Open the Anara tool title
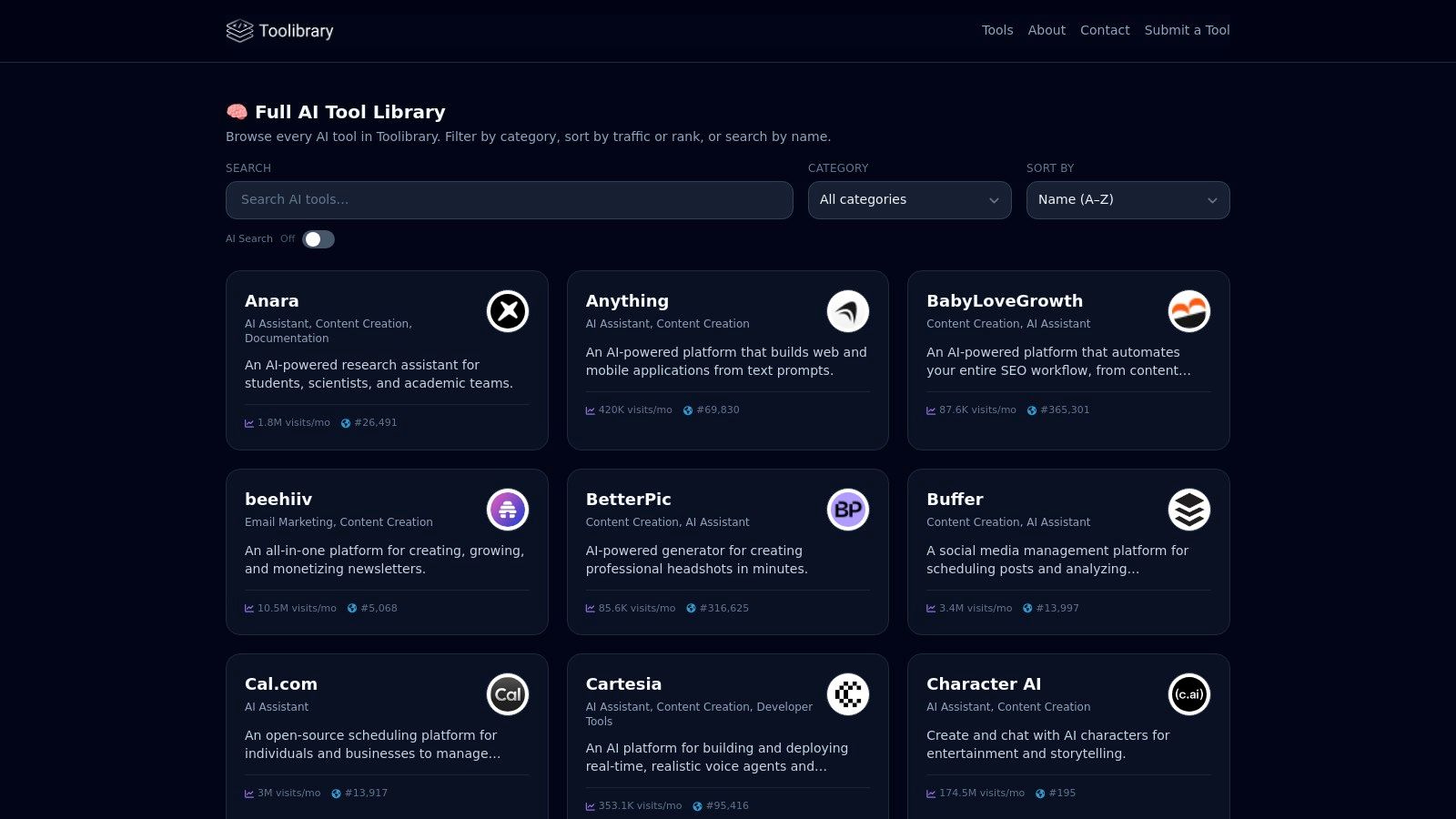This screenshot has height=819, width=1456. point(272,301)
